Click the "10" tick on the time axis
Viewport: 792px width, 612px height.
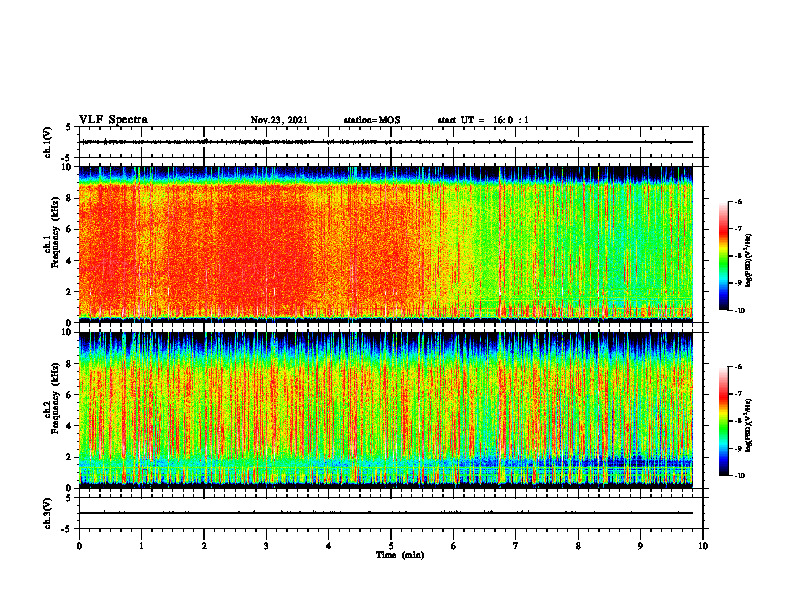(x=703, y=546)
